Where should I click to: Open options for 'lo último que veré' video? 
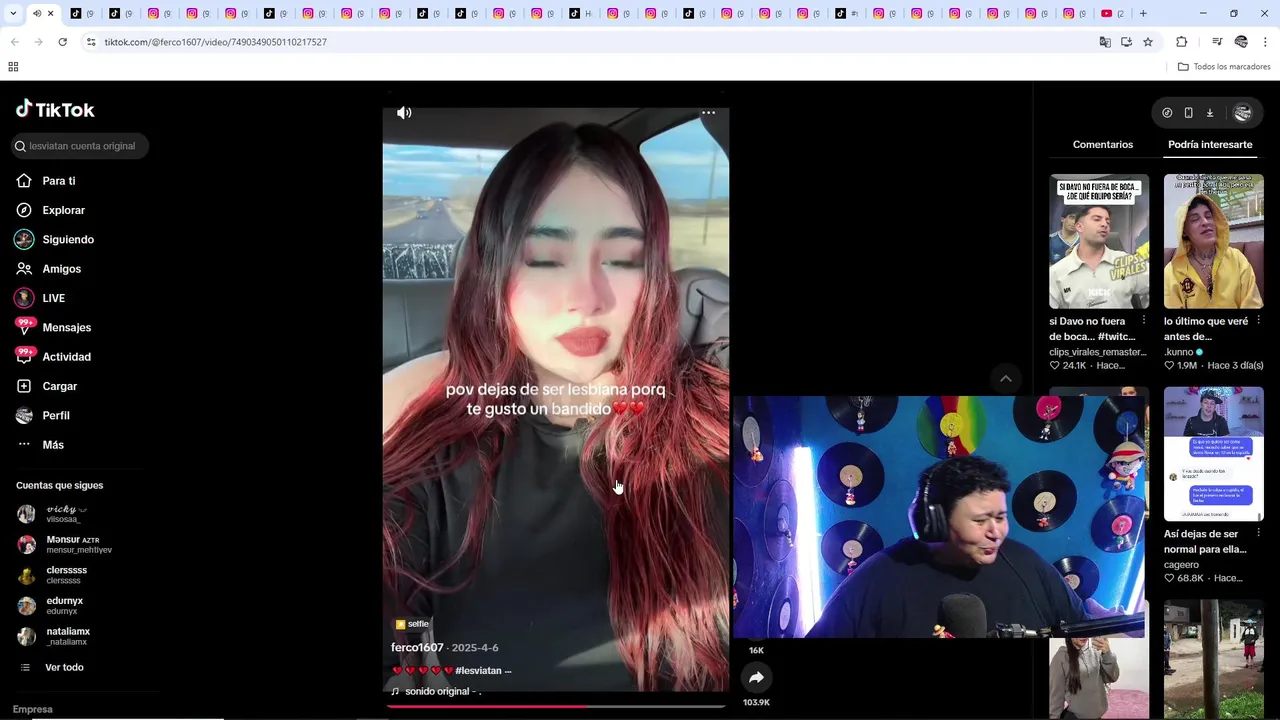click(1258, 321)
